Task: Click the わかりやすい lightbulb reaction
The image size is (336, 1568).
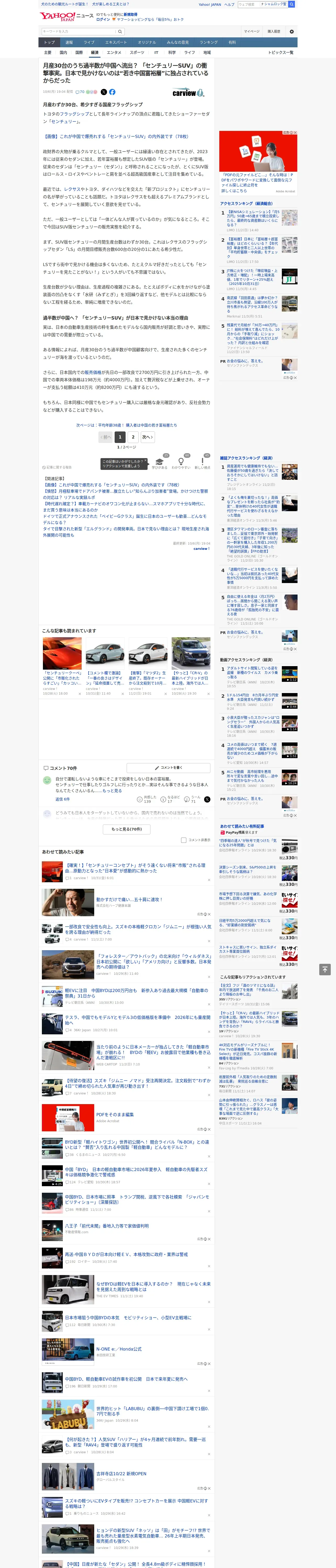Action: click(181, 462)
